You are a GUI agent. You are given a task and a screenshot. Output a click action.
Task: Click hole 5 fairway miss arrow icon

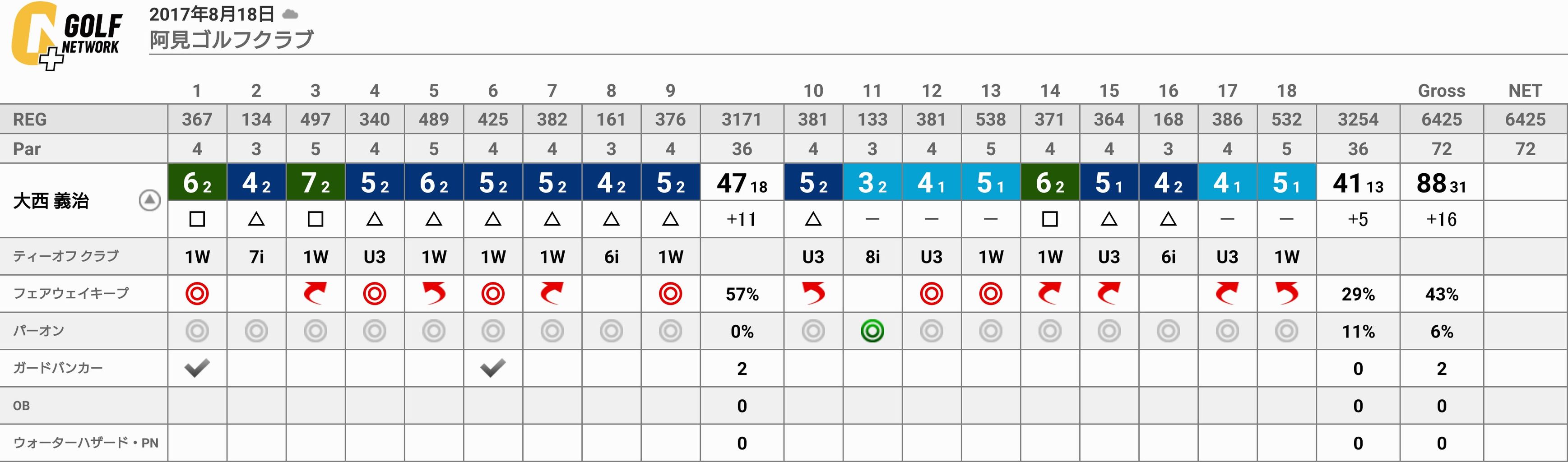pos(434,293)
